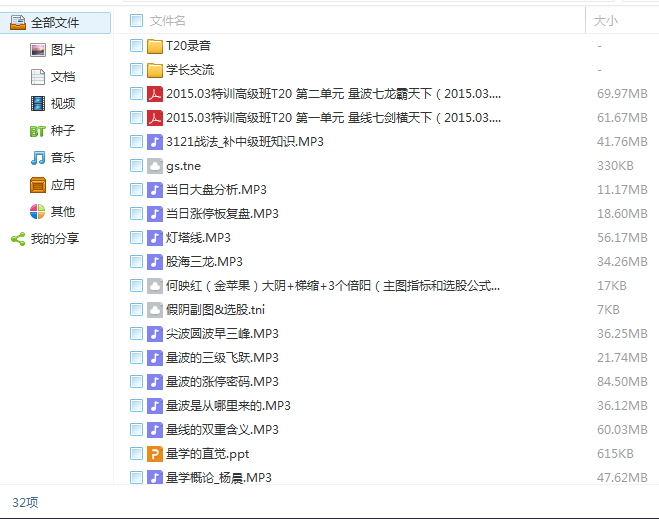Viewport: 659px width, 519px height.
Task: Open the 学长交流 folder name
Action: coord(190,70)
